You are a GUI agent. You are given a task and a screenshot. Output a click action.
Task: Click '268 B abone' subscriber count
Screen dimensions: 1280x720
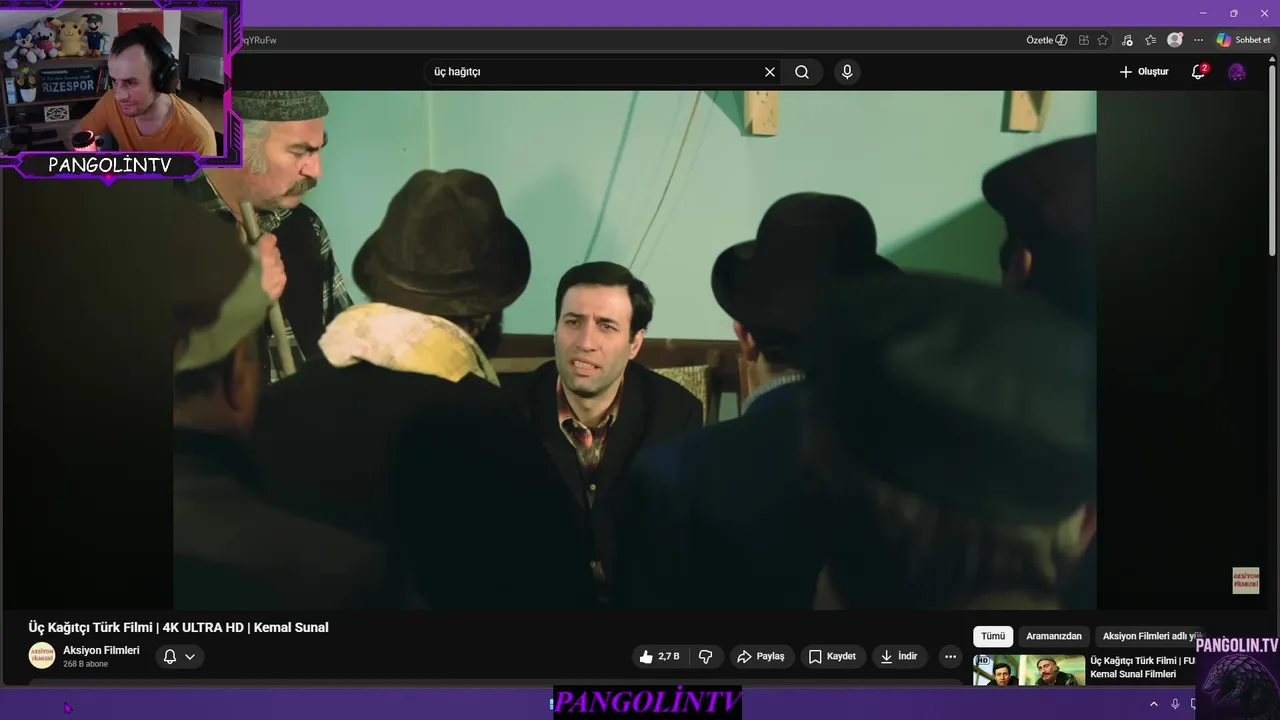pyautogui.click(x=85, y=664)
